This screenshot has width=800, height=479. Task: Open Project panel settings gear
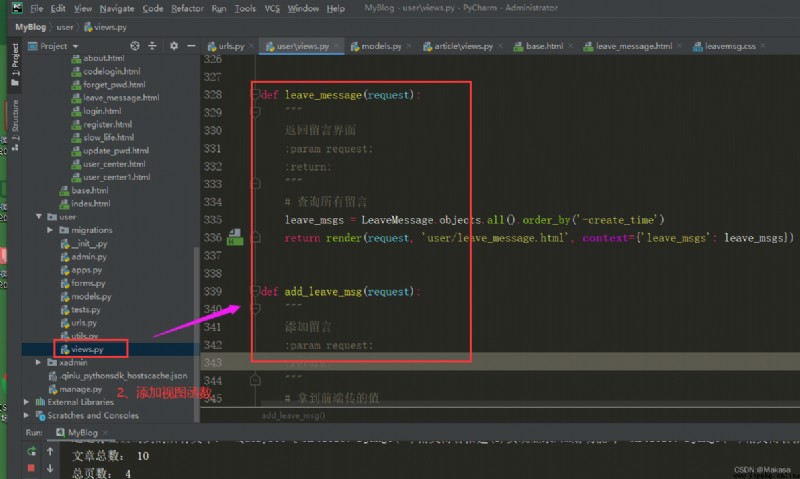coord(174,46)
